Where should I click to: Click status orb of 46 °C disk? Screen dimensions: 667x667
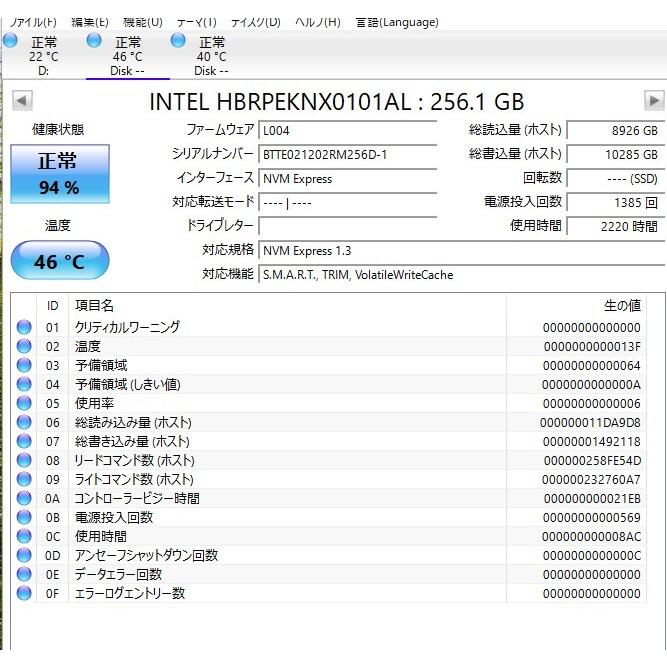(x=94, y=41)
